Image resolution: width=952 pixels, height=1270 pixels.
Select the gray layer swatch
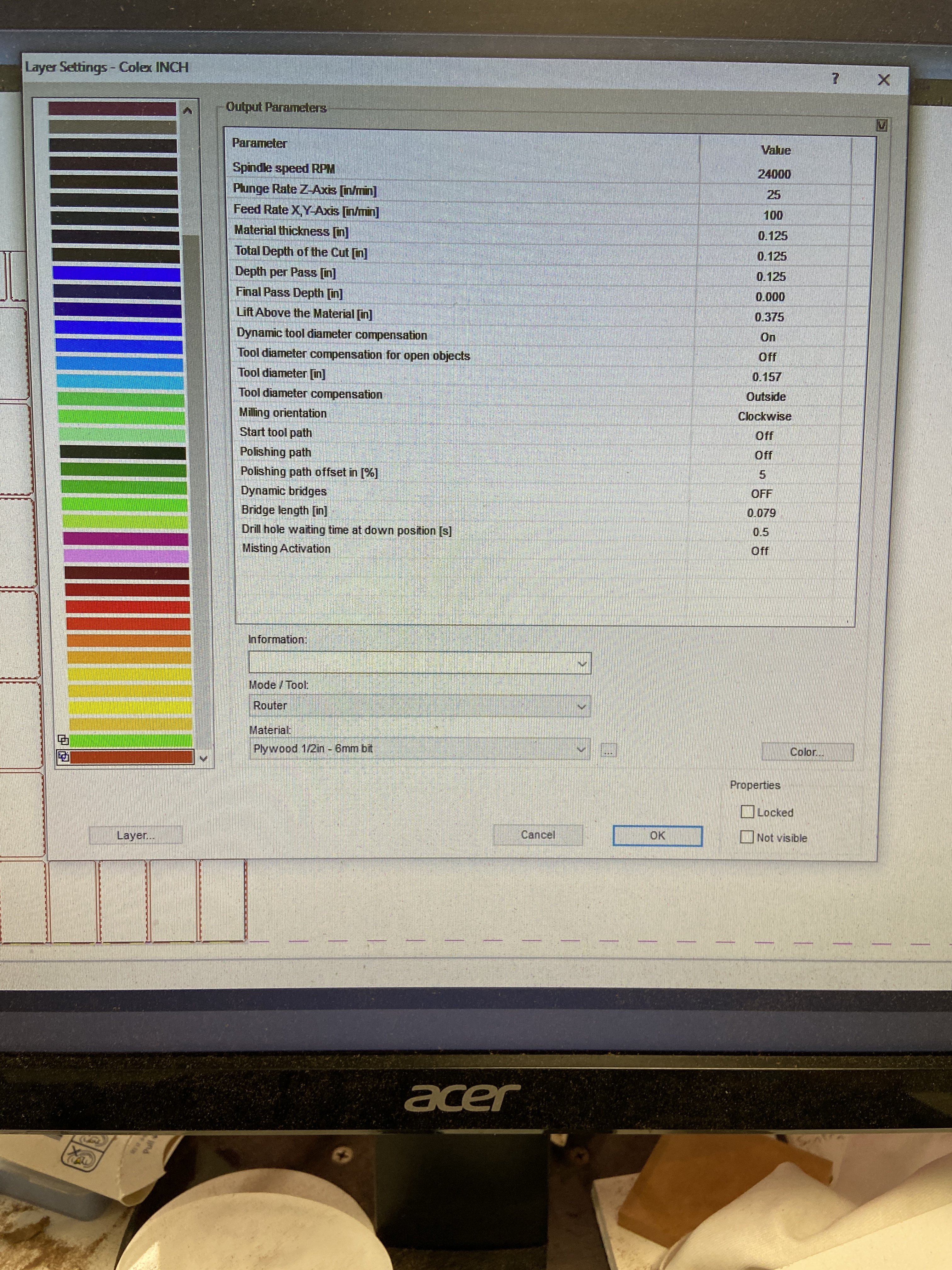pos(112,127)
